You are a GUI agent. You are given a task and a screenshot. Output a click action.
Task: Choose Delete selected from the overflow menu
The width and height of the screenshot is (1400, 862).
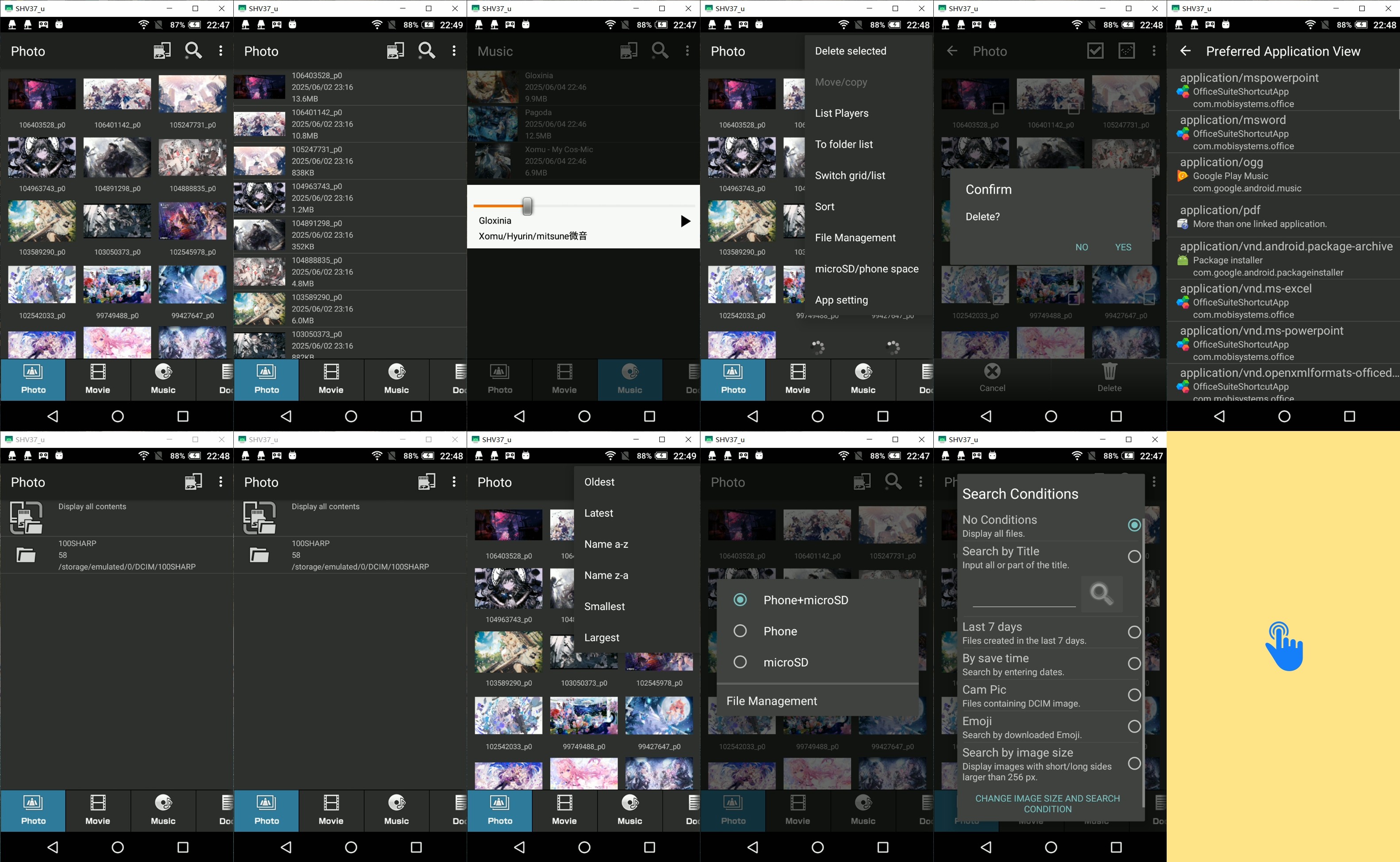tap(868, 51)
